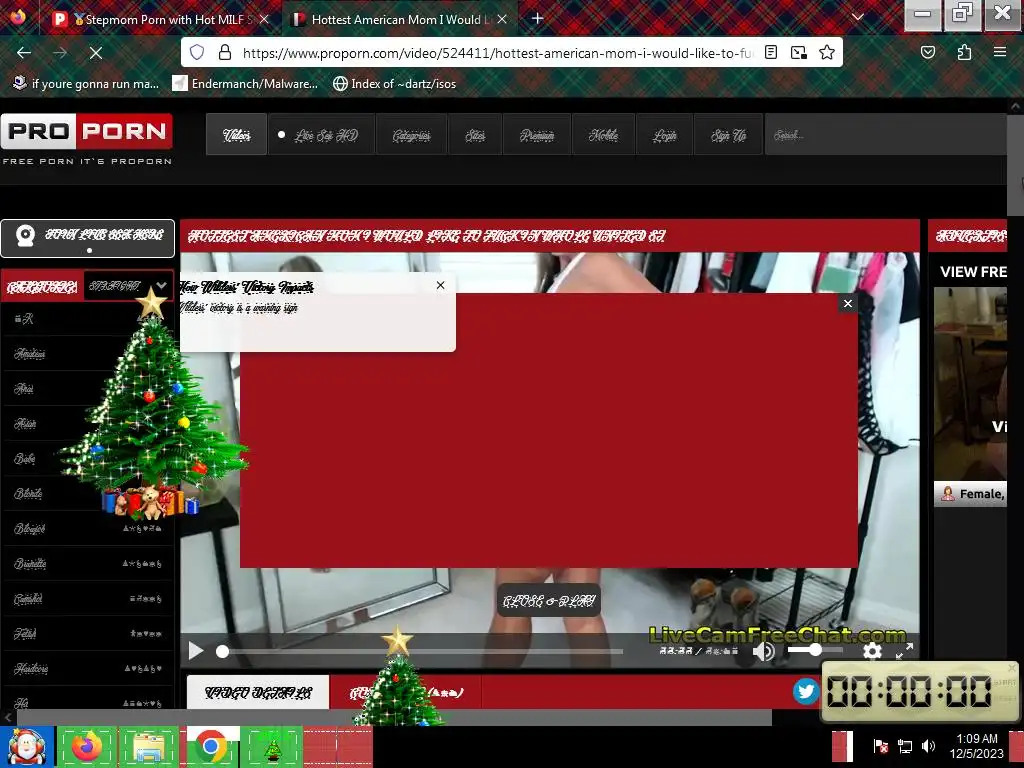1024x768 pixels.
Task: Close the 'Stepmom' first tab
Action: click(264, 20)
